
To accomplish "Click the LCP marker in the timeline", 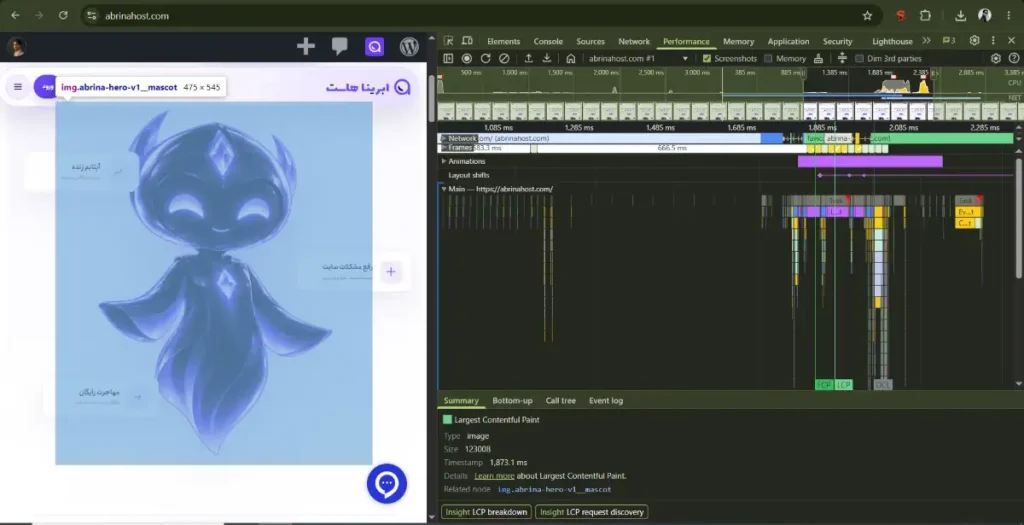I will (x=843, y=385).
